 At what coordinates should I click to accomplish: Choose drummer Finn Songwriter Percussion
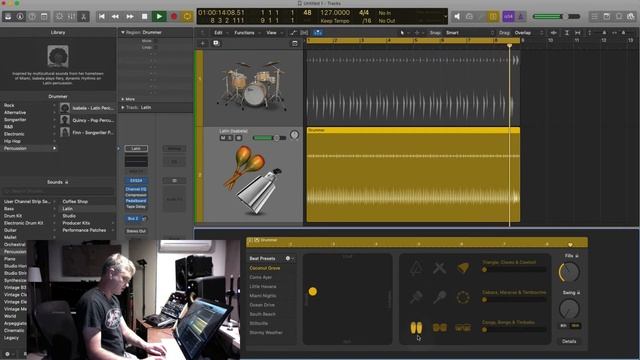coord(87,132)
